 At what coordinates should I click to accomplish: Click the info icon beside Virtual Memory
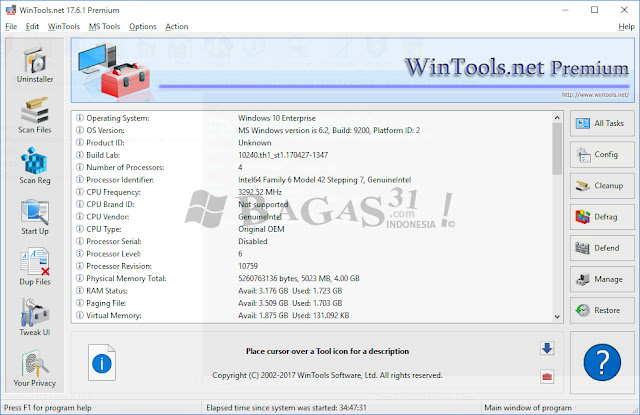pyautogui.click(x=80, y=315)
